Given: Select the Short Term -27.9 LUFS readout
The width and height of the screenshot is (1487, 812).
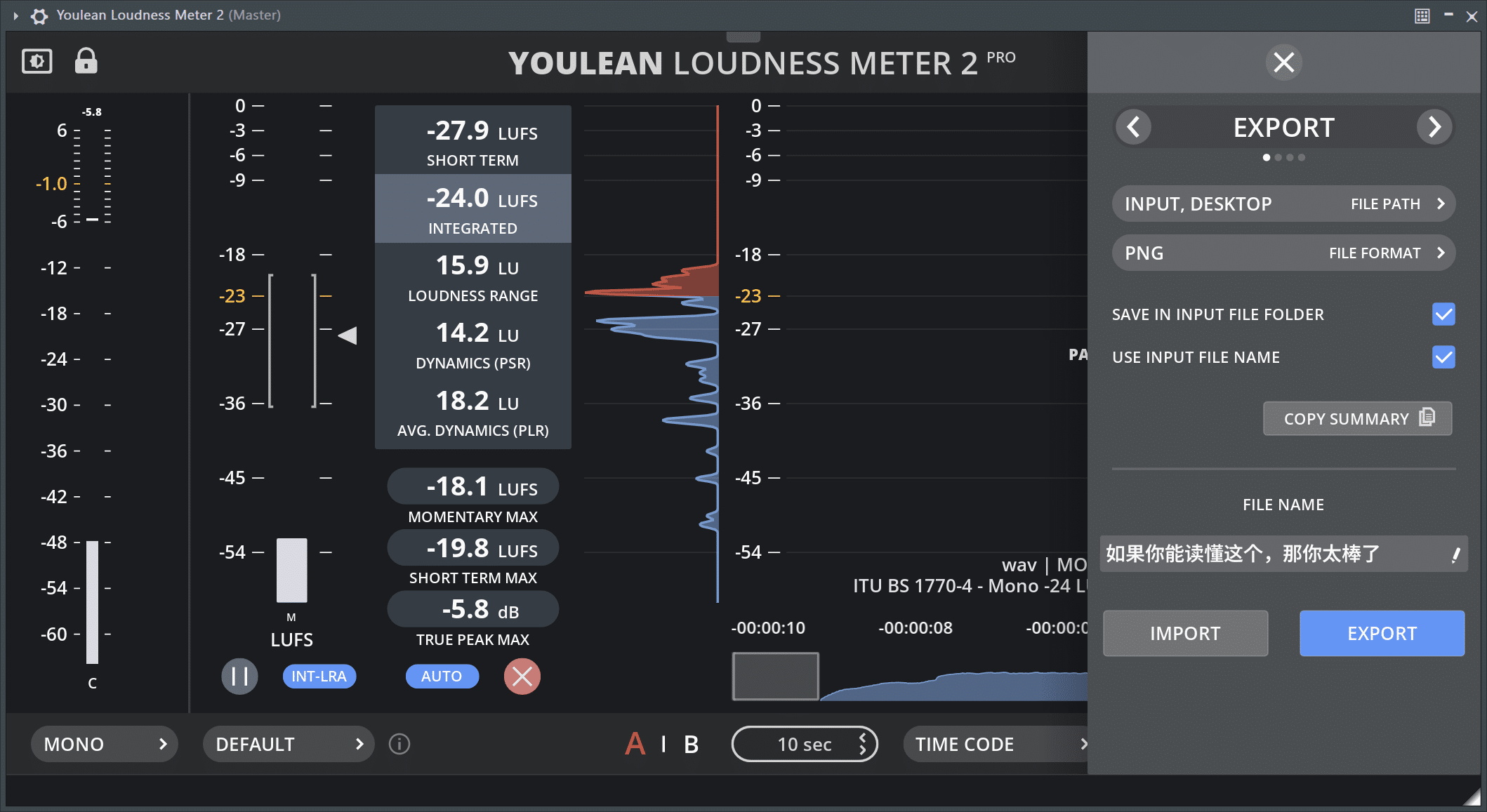Looking at the screenshot, I should pyautogui.click(x=473, y=140).
